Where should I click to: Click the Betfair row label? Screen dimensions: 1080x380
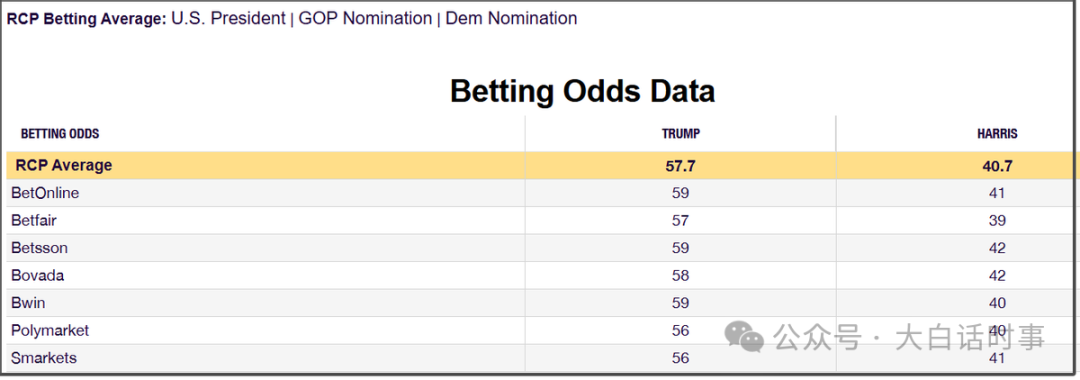click(33, 221)
